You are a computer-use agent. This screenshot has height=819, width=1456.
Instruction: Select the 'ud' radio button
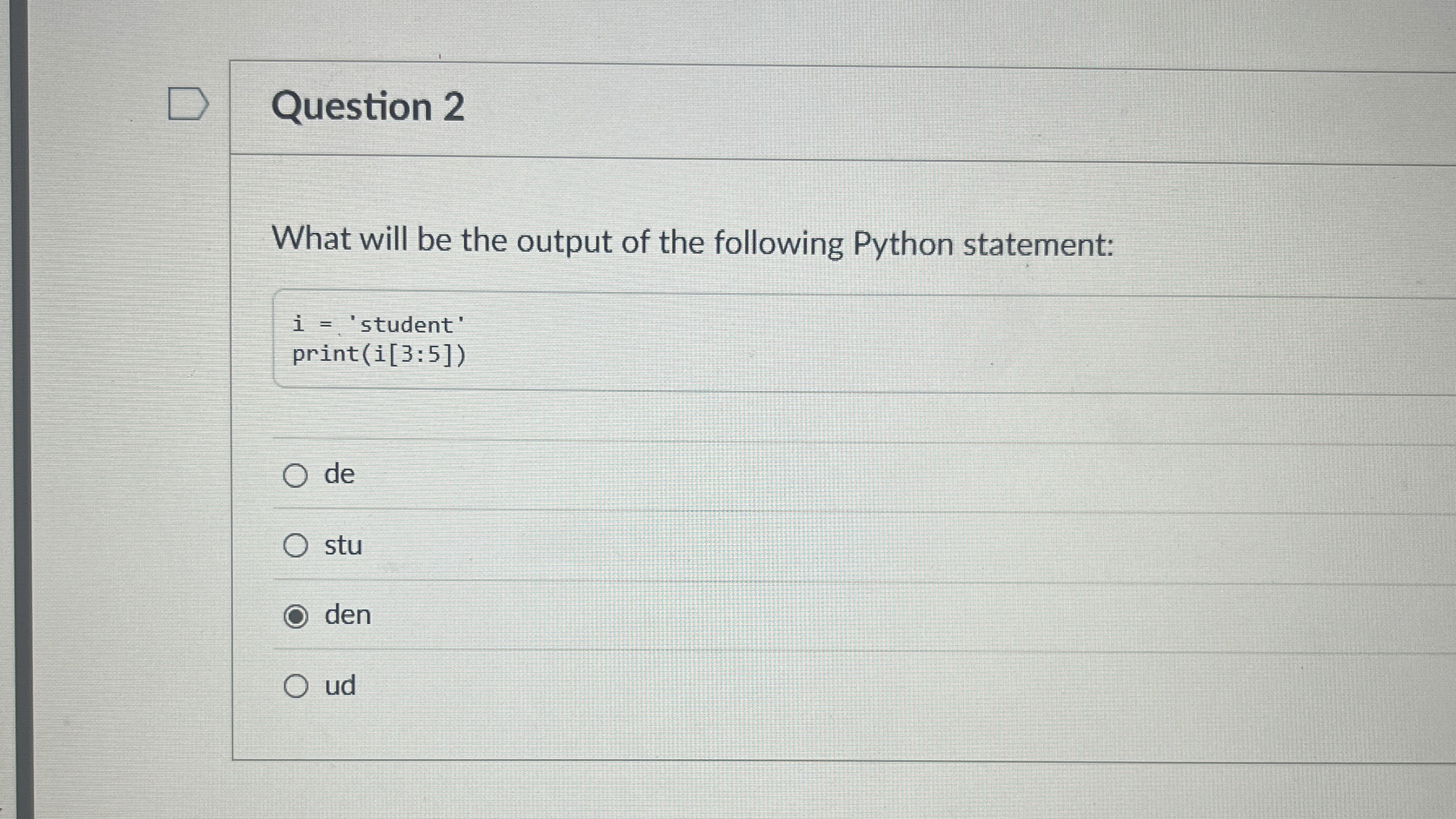click(x=297, y=685)
